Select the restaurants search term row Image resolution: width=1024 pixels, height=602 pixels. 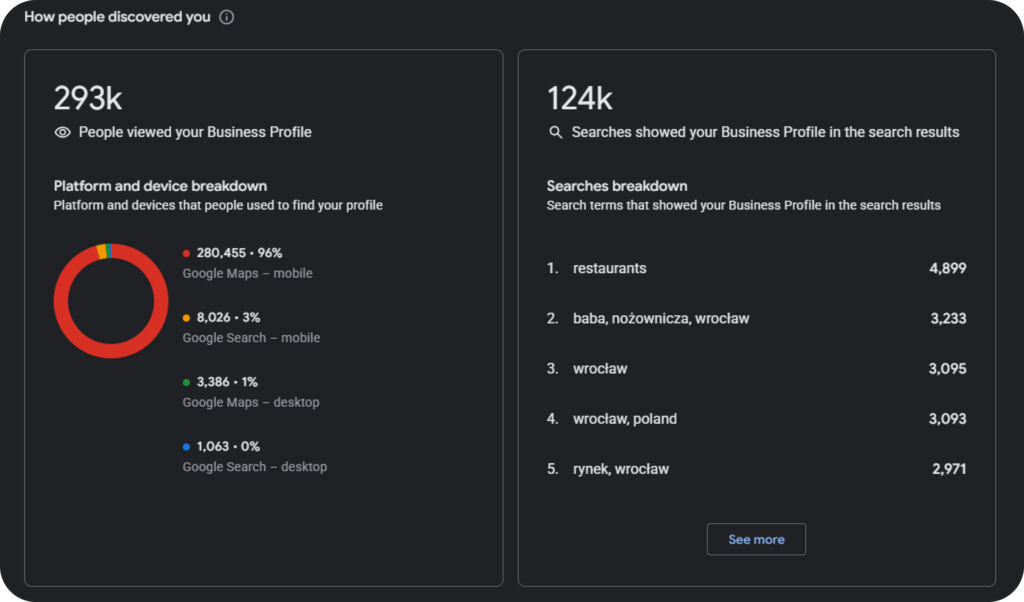tap(756, 268)
